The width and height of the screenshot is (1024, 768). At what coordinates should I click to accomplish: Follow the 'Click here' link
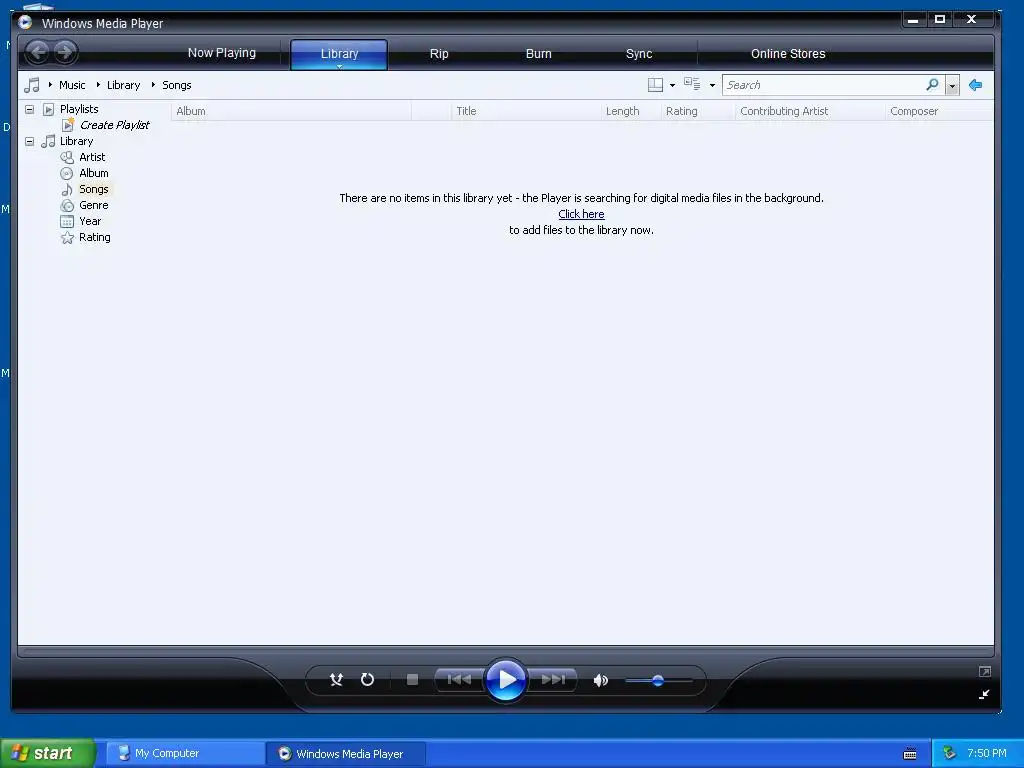coord(581,214)
